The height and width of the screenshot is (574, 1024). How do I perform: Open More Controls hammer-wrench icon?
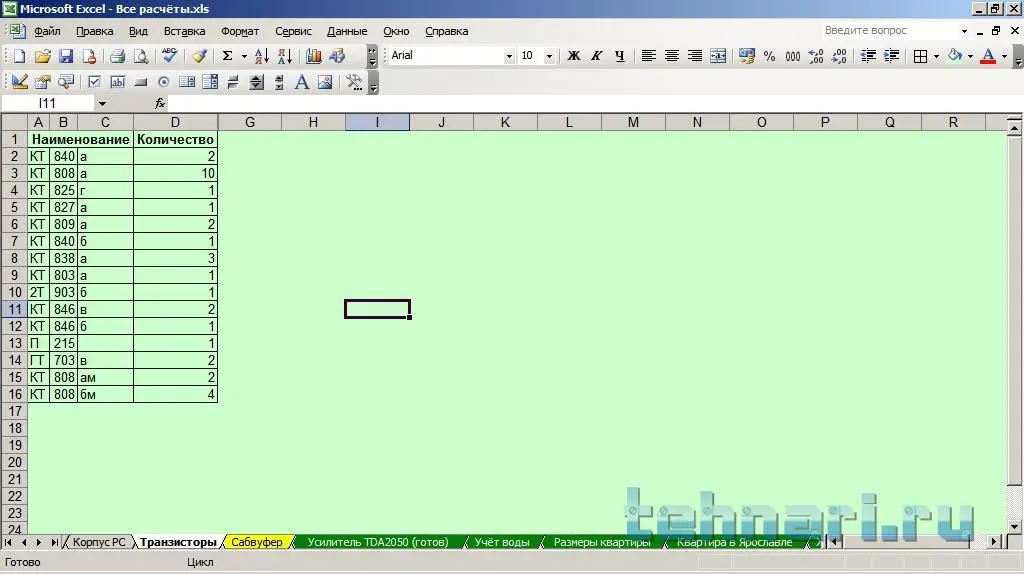click(x=354, y=82)
